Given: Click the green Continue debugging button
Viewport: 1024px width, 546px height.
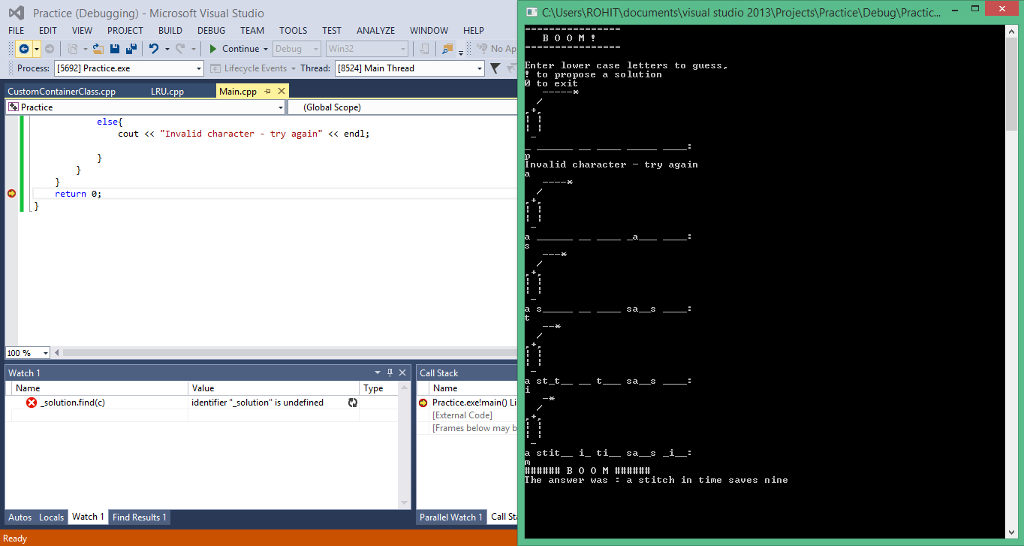Looking at the screenshot, I should (234, 49).
